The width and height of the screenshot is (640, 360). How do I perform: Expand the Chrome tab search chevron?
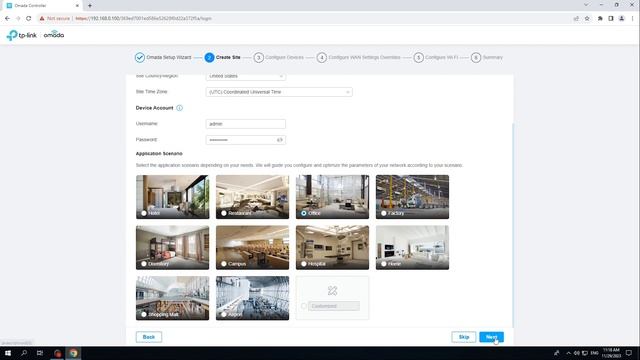click(x=586, y=5)
